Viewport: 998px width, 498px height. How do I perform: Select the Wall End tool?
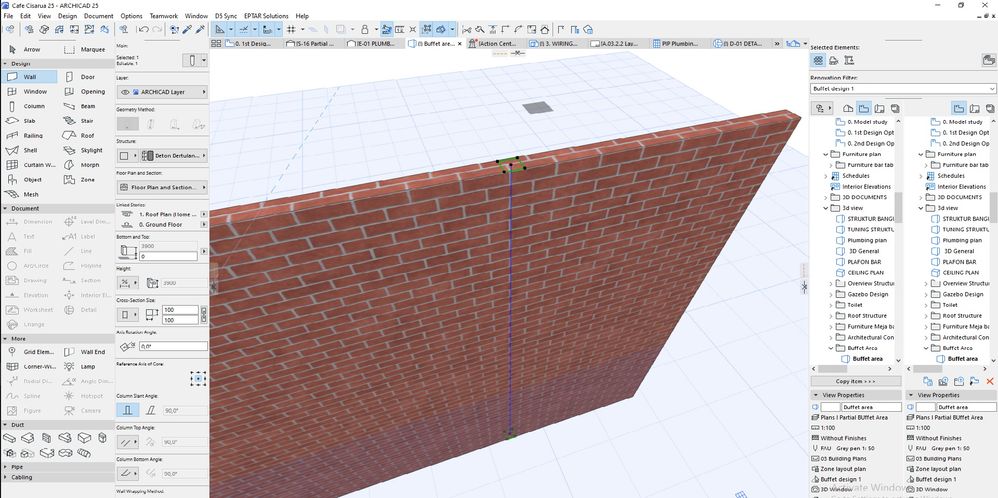pyautogui.click(x=86, y=352)
